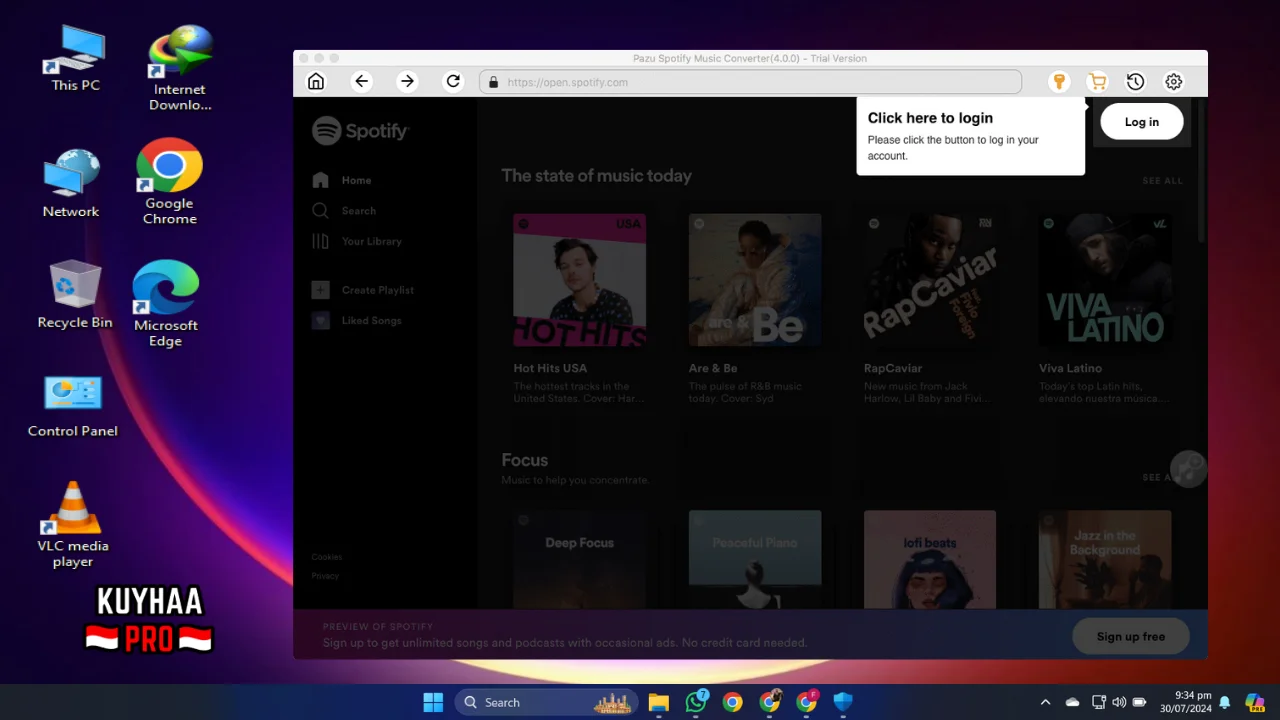This screenshot has height=720, width=1280.
Task: Open the Jazz in the Background cover
Action: click(x=1105, y=559)
